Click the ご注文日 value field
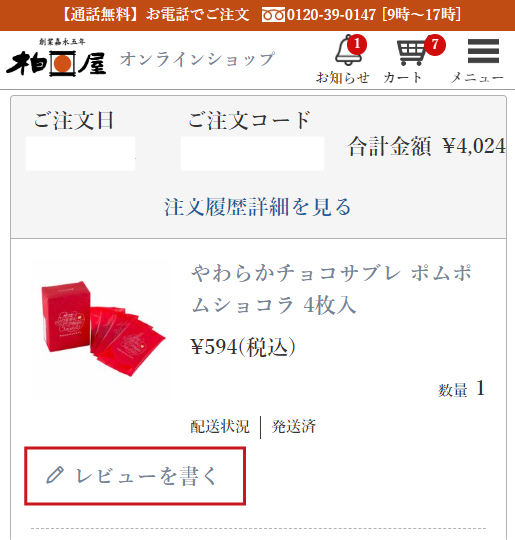Viewport: 515px width, 540px height. tap(81, 154)
